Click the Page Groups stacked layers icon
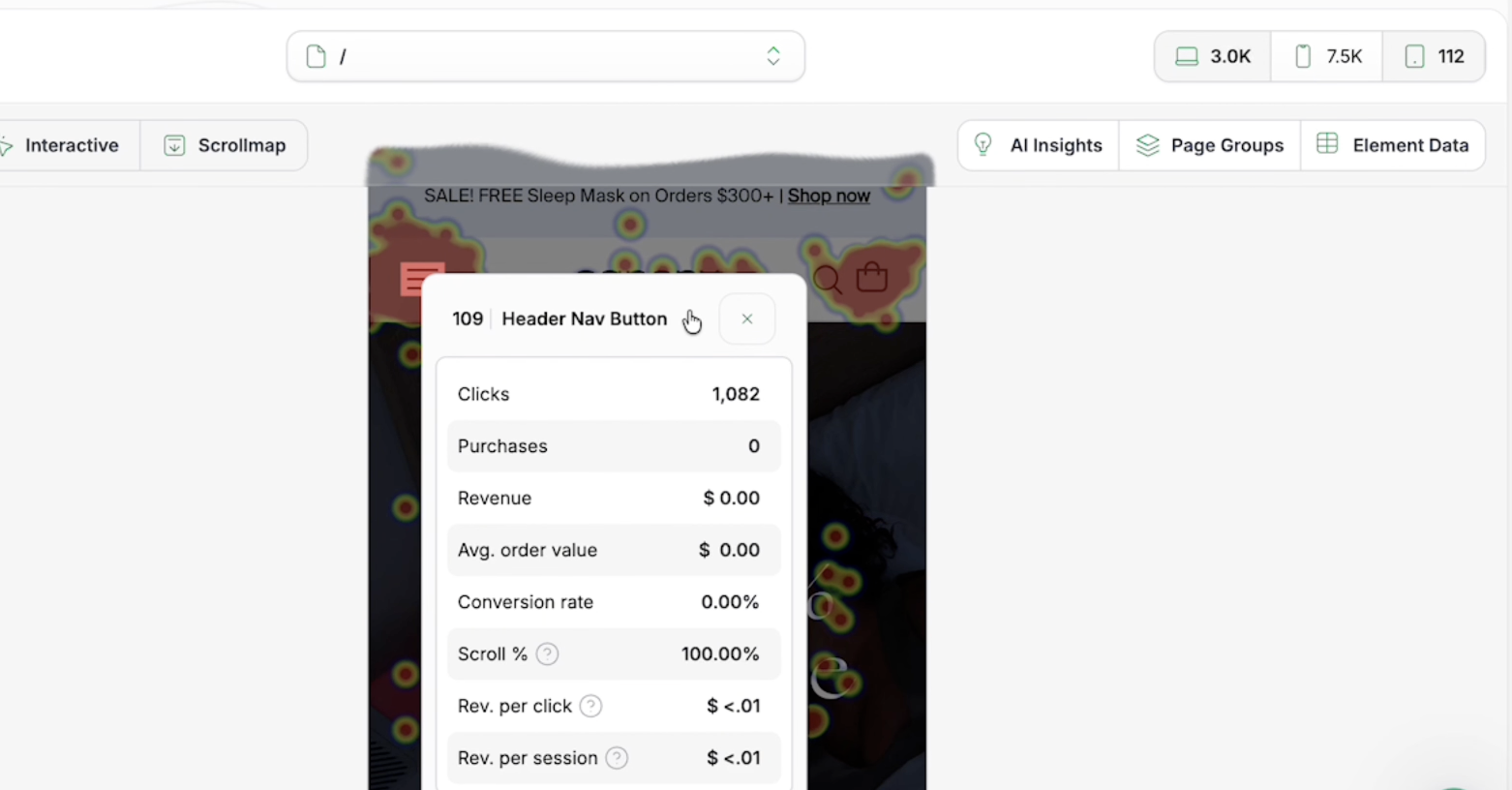Screen dimensions: 1512x790 coord(1148,144)
